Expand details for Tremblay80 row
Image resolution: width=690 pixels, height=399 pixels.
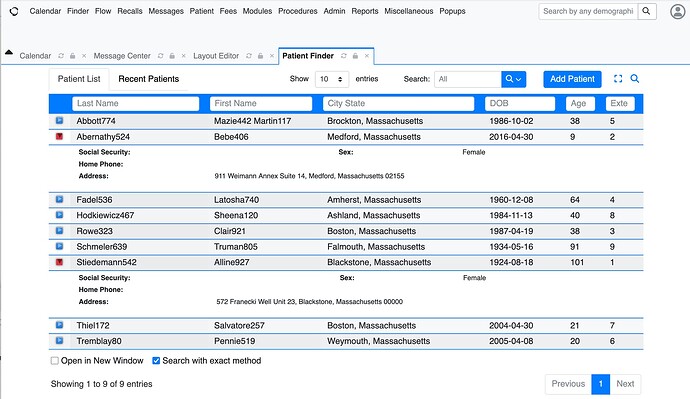[x=59, y=340]
